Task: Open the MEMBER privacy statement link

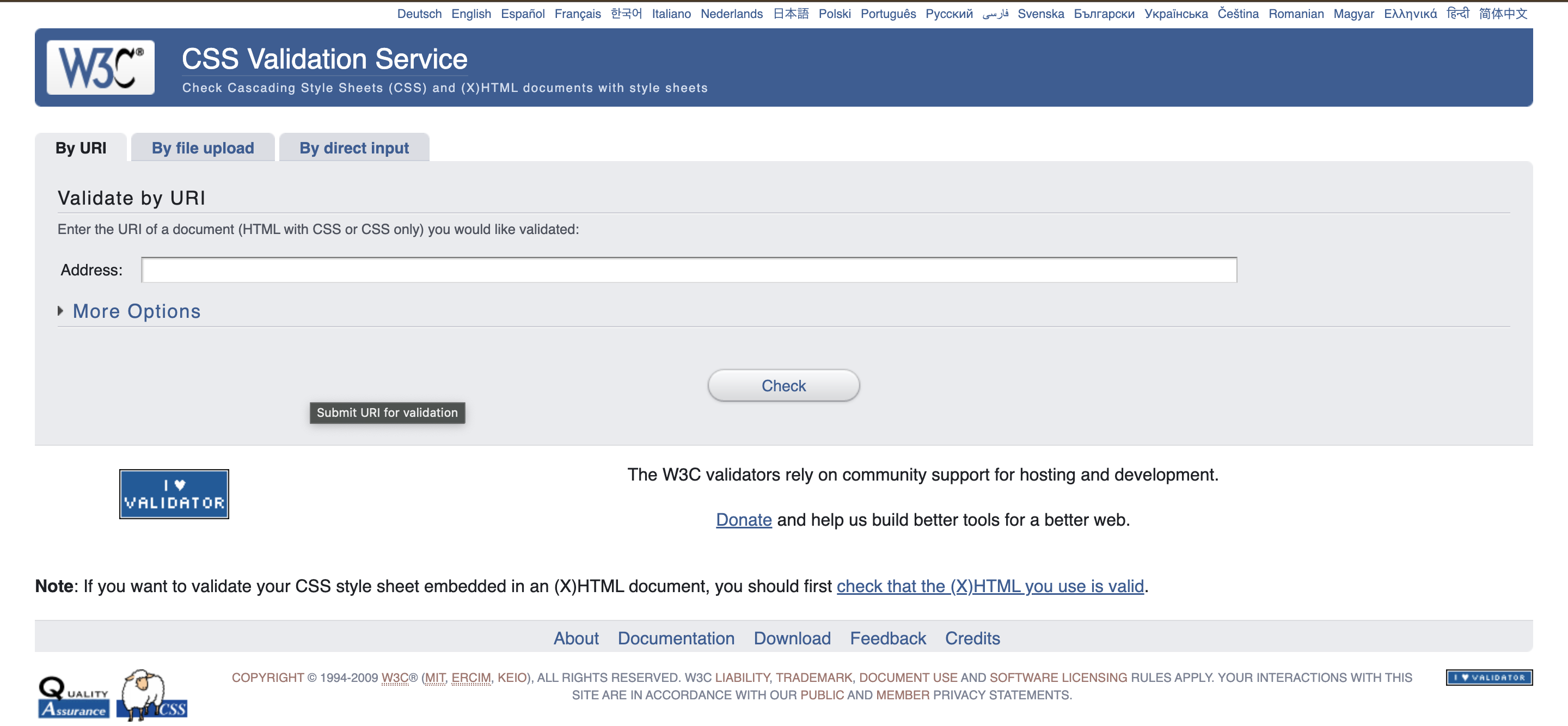Action: pos(903,695)
